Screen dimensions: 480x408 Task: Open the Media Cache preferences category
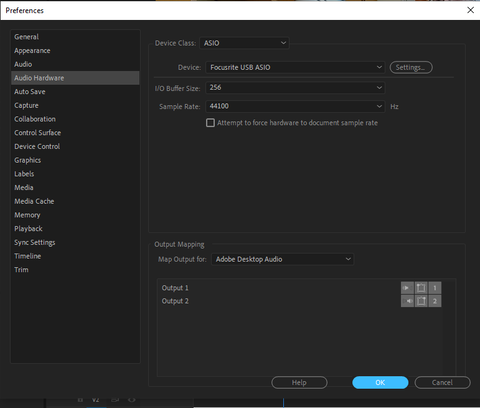click(x=34, y=201)
